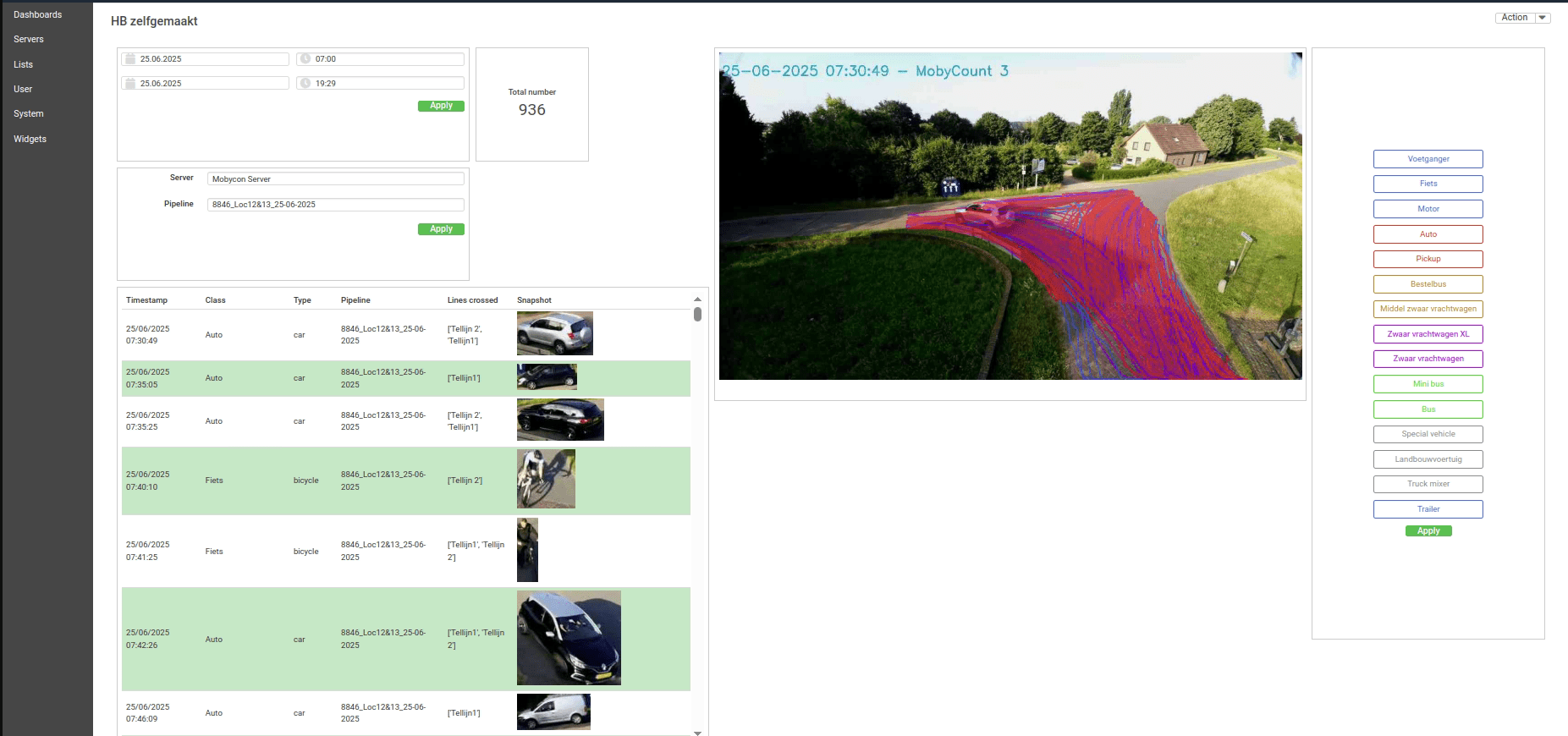Toggle the Fiets class filter
The width and height of the screenshot is (1568, 736).
click(x=1428, y=184)
